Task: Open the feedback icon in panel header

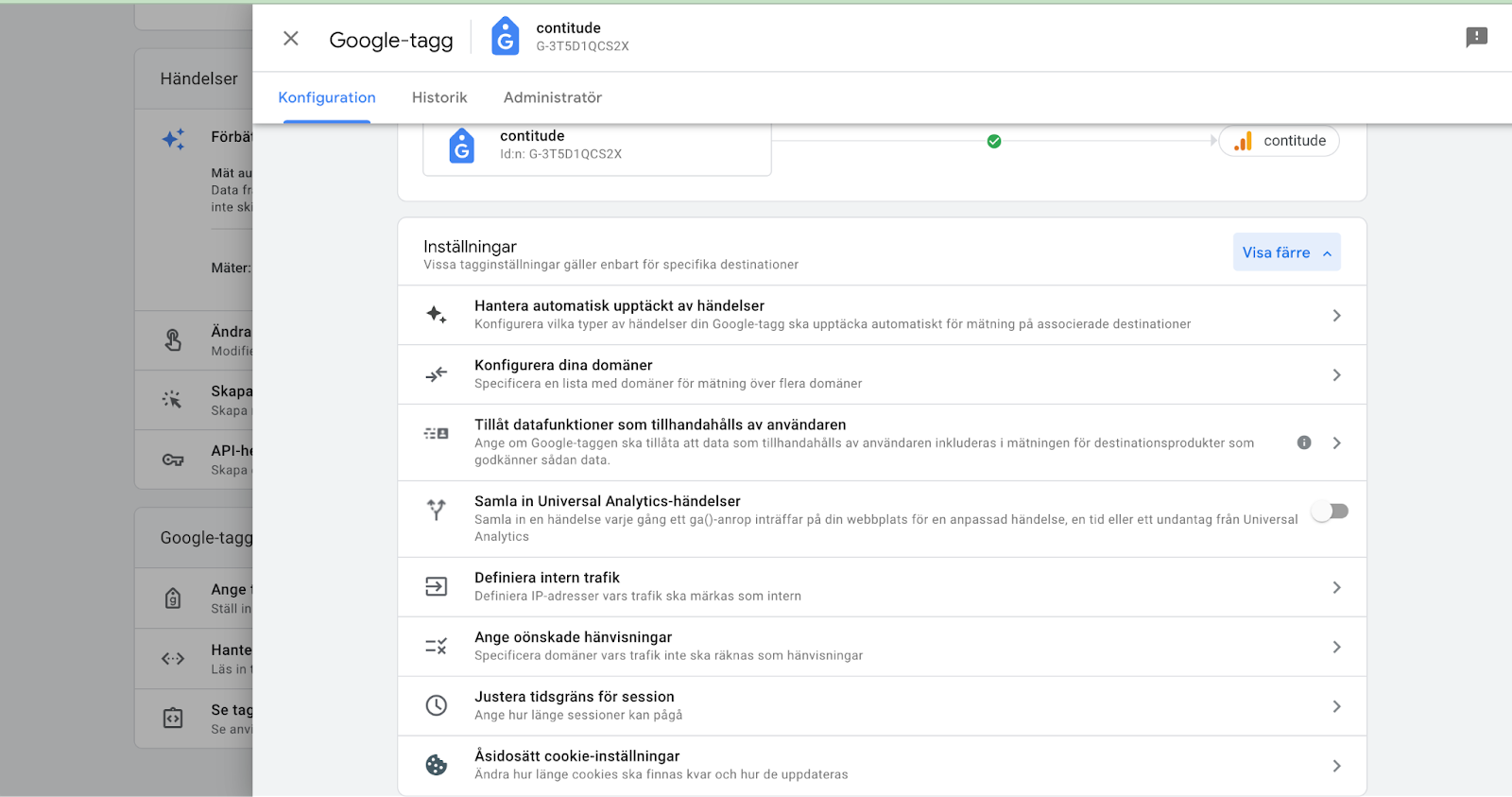Action: point(1476,37)
